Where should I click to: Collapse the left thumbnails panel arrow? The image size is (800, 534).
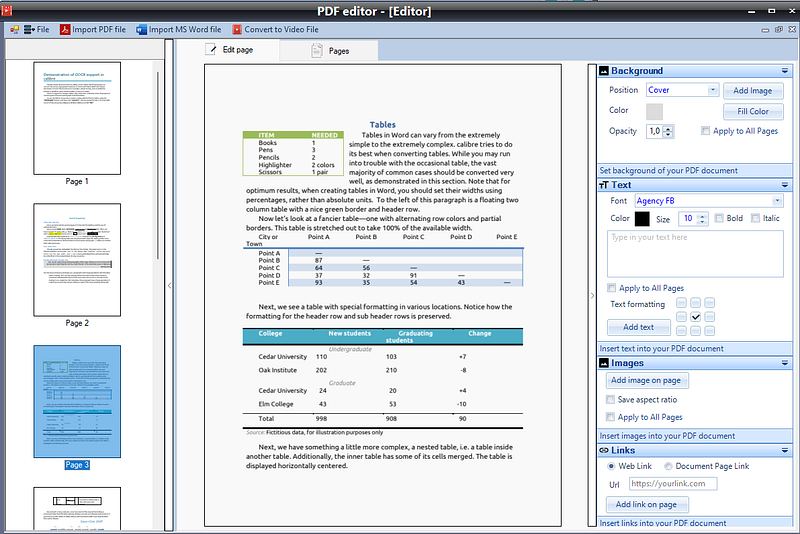[169, 286]
